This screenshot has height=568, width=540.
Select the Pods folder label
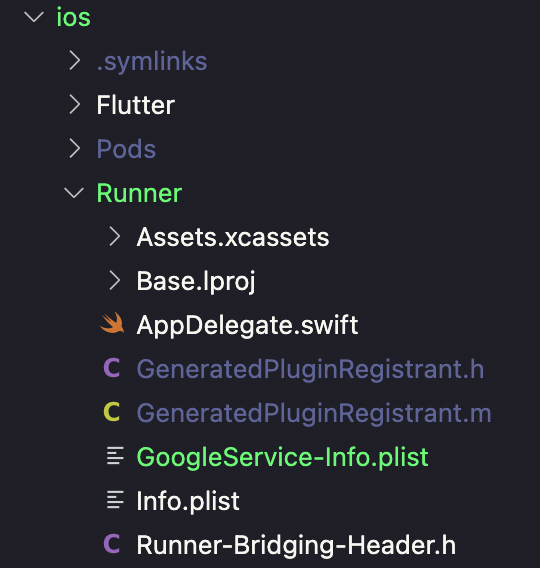(x=126, y=149)
